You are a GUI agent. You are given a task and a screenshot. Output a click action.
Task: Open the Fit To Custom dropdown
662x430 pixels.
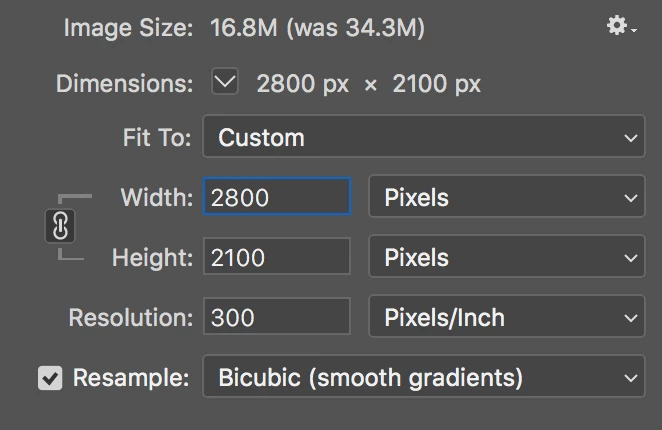point(424,136)
